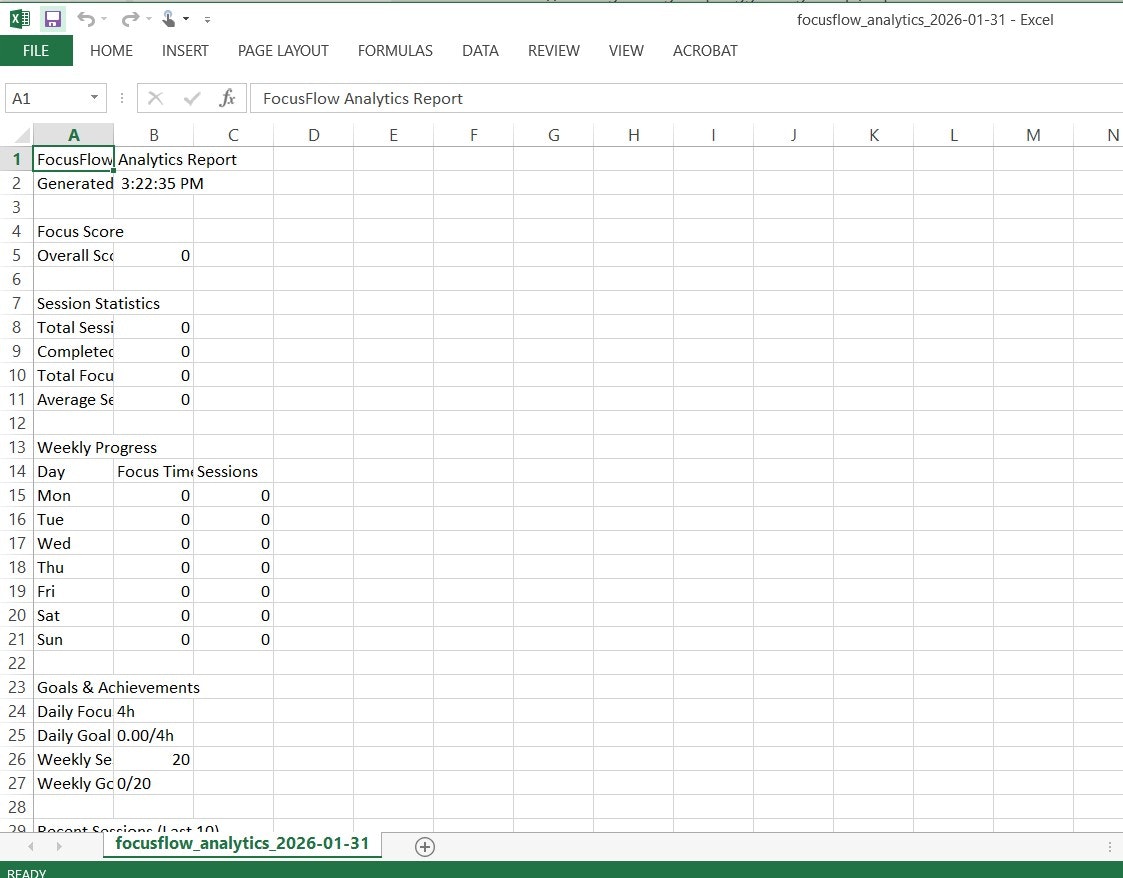Click the formula bar text field
Image resolution: width=1123 pixels, height=878 pixels.
[686, 98]
